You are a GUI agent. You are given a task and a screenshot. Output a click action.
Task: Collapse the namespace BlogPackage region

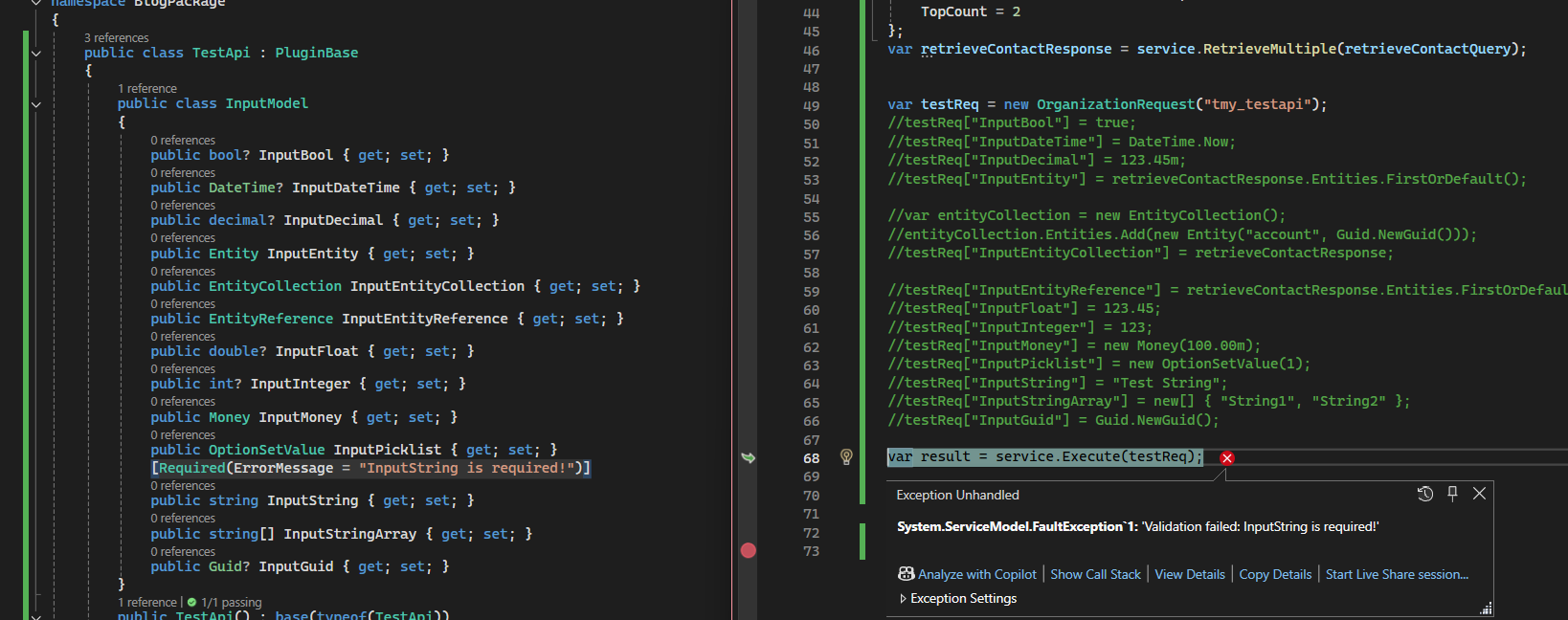tap(36, 3)
